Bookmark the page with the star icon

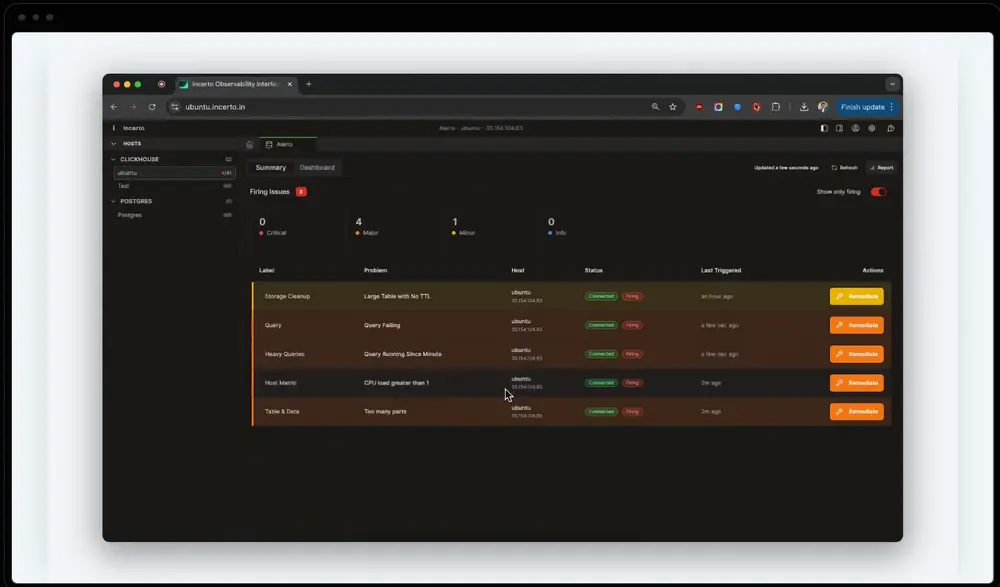(x=673, y=107)
